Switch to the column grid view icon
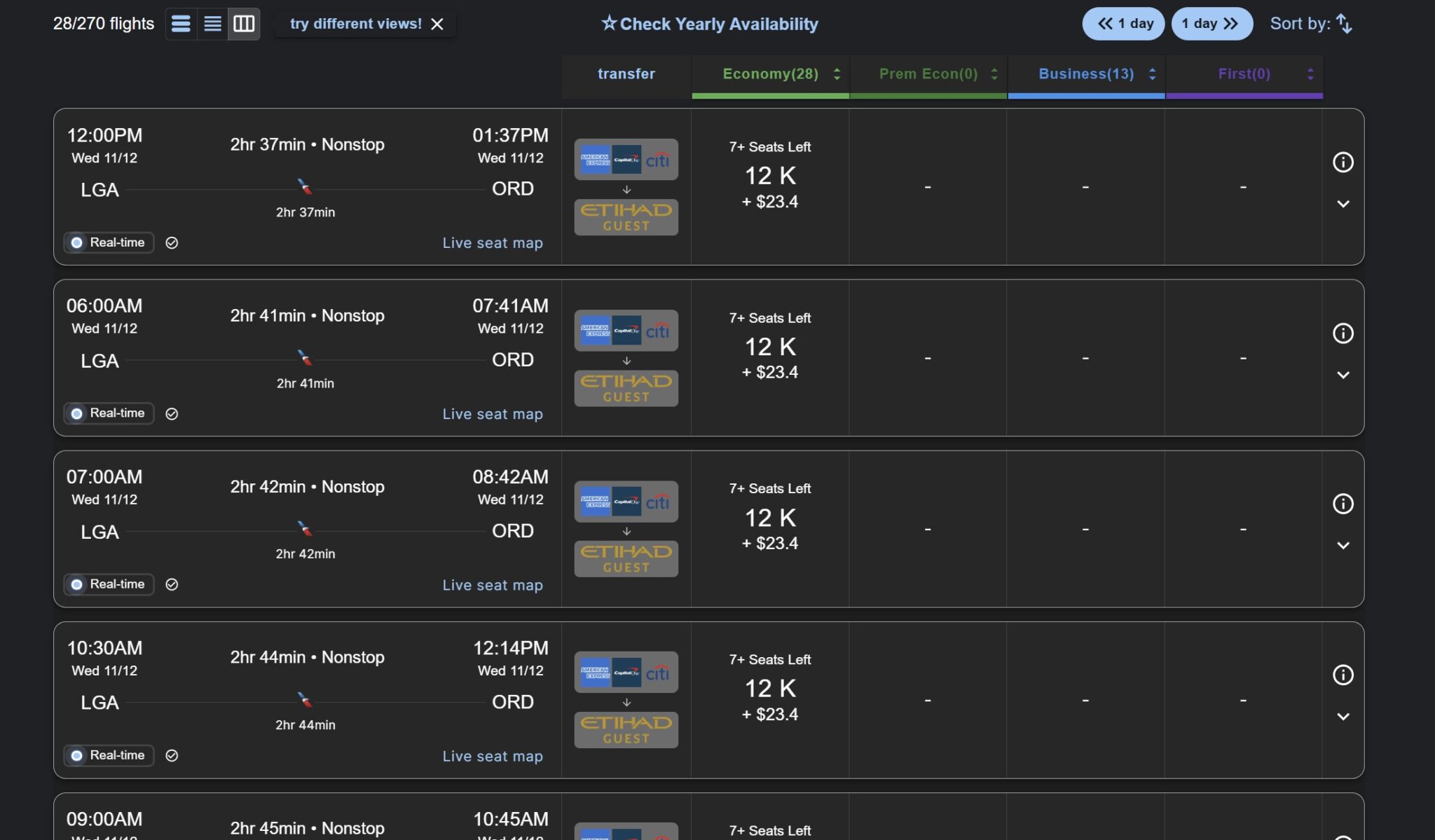The height and width of the screenshot is (840, 1435). 244,24
